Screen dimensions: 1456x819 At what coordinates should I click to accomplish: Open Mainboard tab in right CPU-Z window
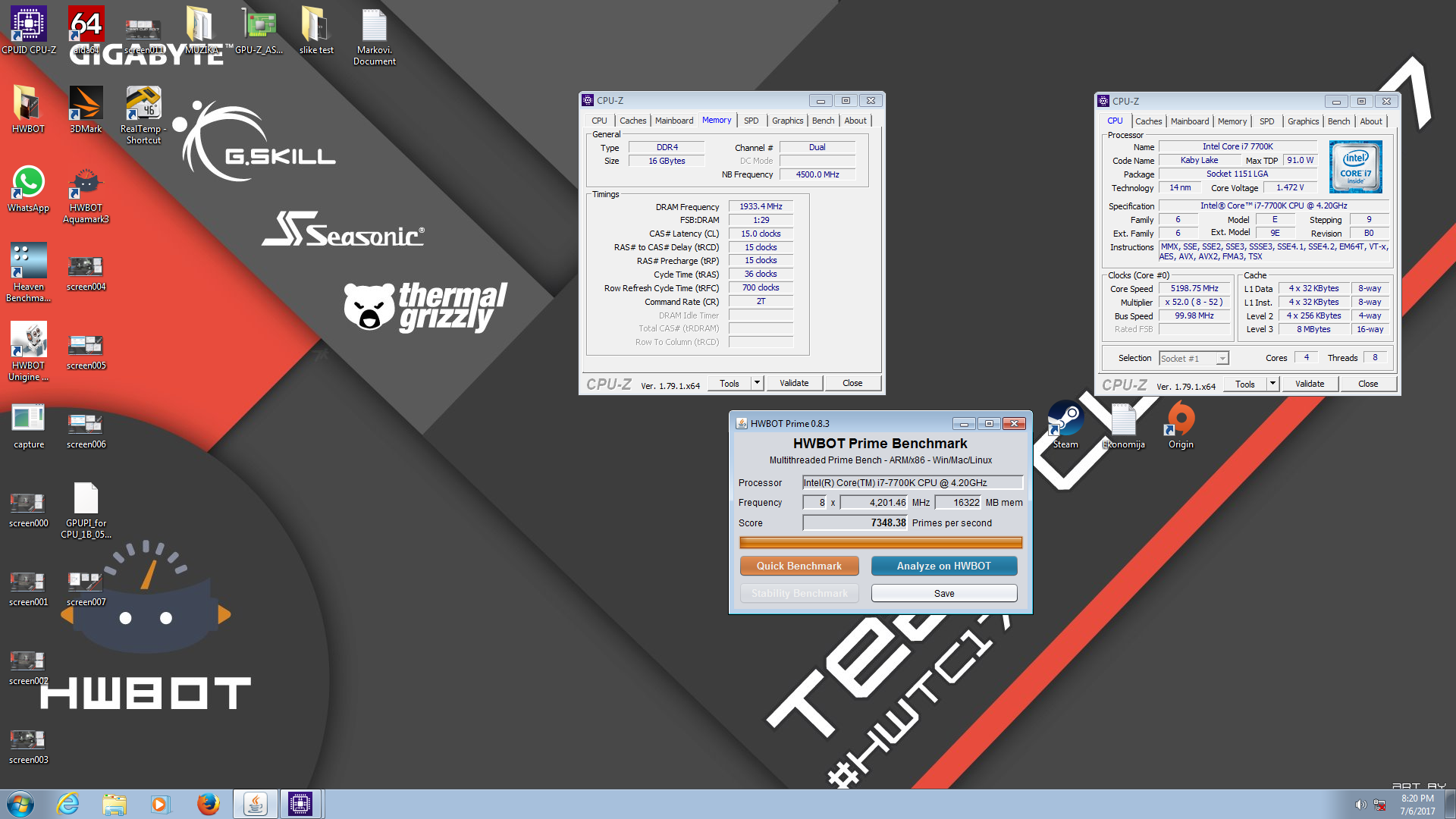(x=1190, y=121)
